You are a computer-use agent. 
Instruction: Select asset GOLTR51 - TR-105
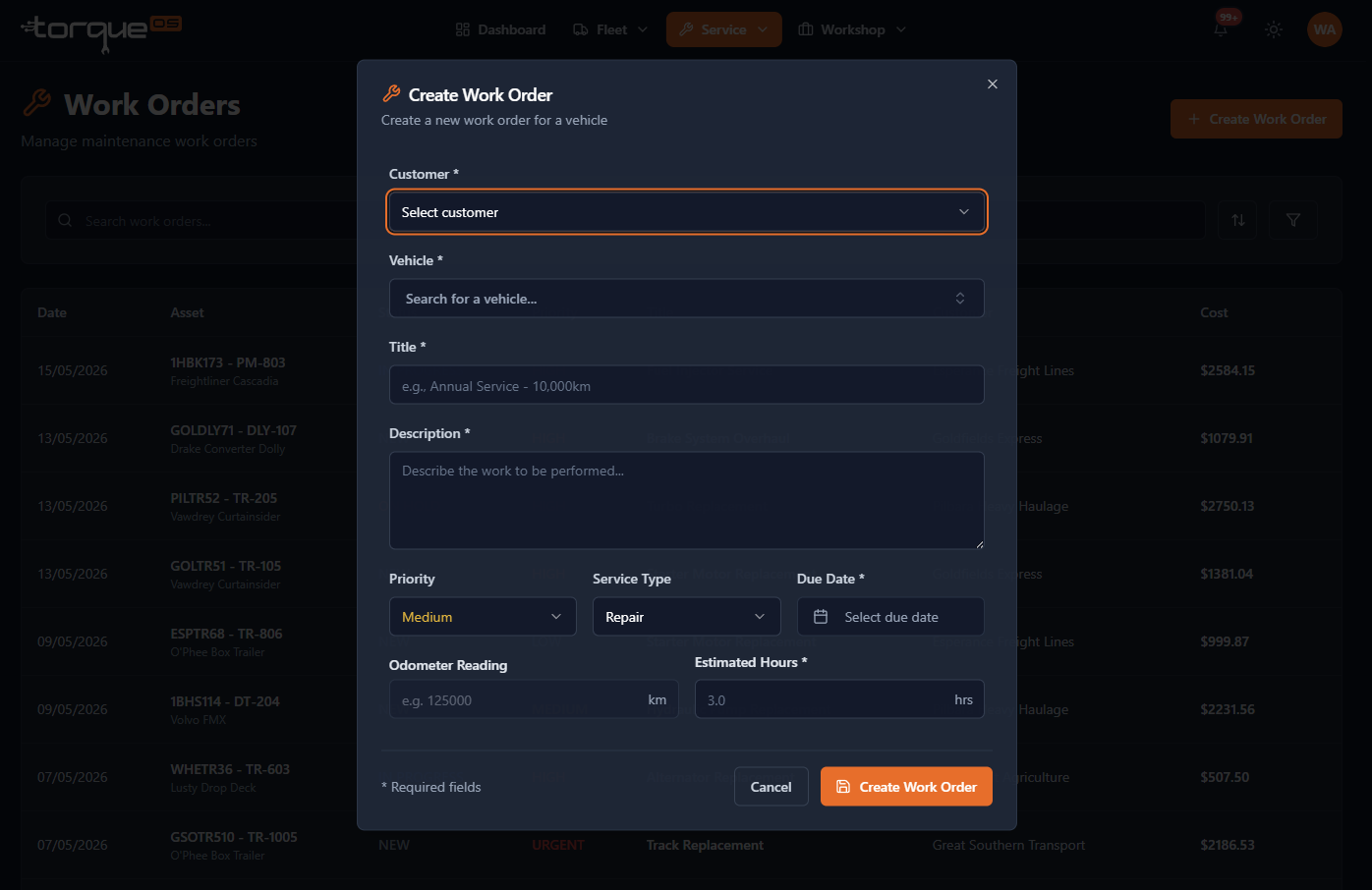pyautogui.click(x=226, y=566)
